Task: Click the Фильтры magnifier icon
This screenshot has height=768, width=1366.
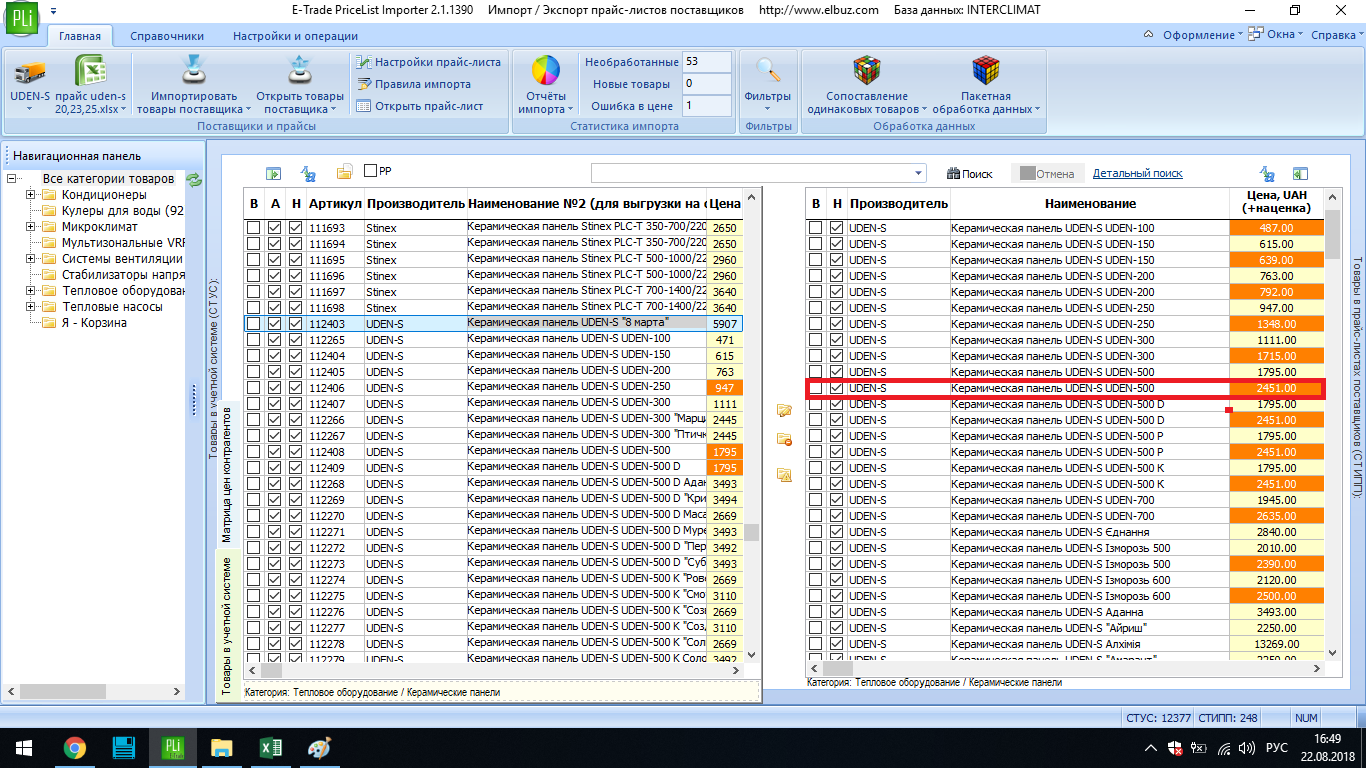Action: pos(768,71)
